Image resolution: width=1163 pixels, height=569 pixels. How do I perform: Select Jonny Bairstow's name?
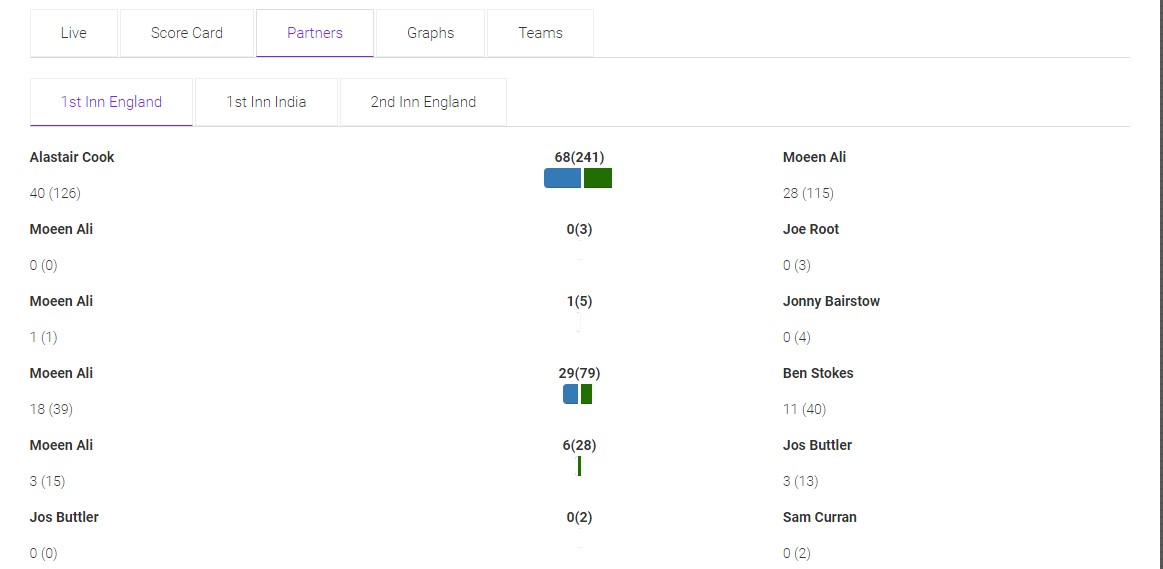[831, 301]
